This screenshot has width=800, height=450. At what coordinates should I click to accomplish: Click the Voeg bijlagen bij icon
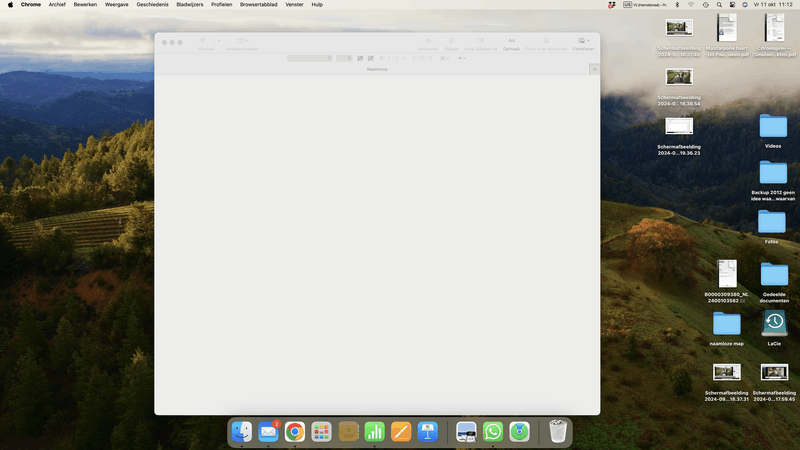pos(481,41)
